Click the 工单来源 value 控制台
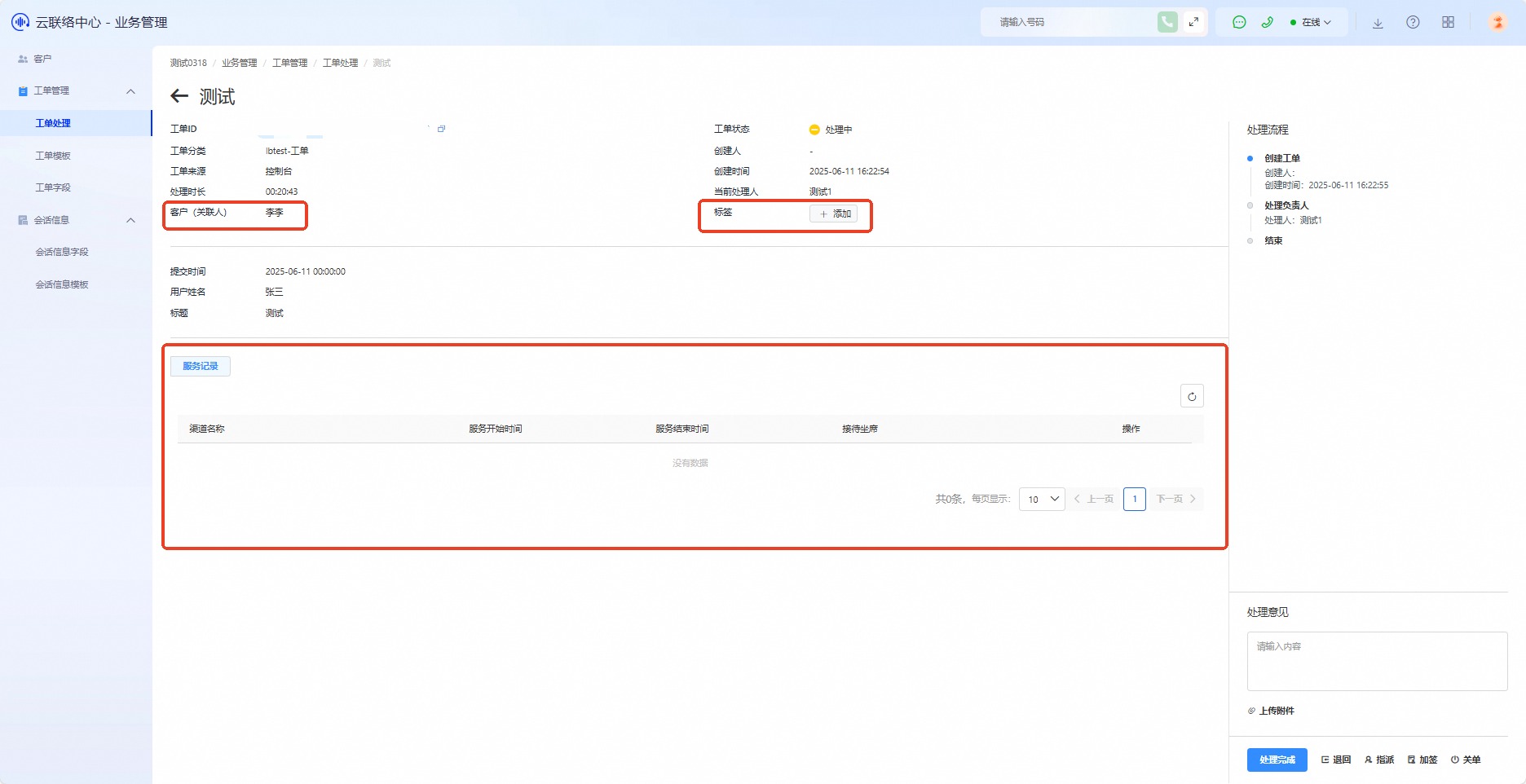The width and height of the screenshot is (1526, 784). [278, 171]
